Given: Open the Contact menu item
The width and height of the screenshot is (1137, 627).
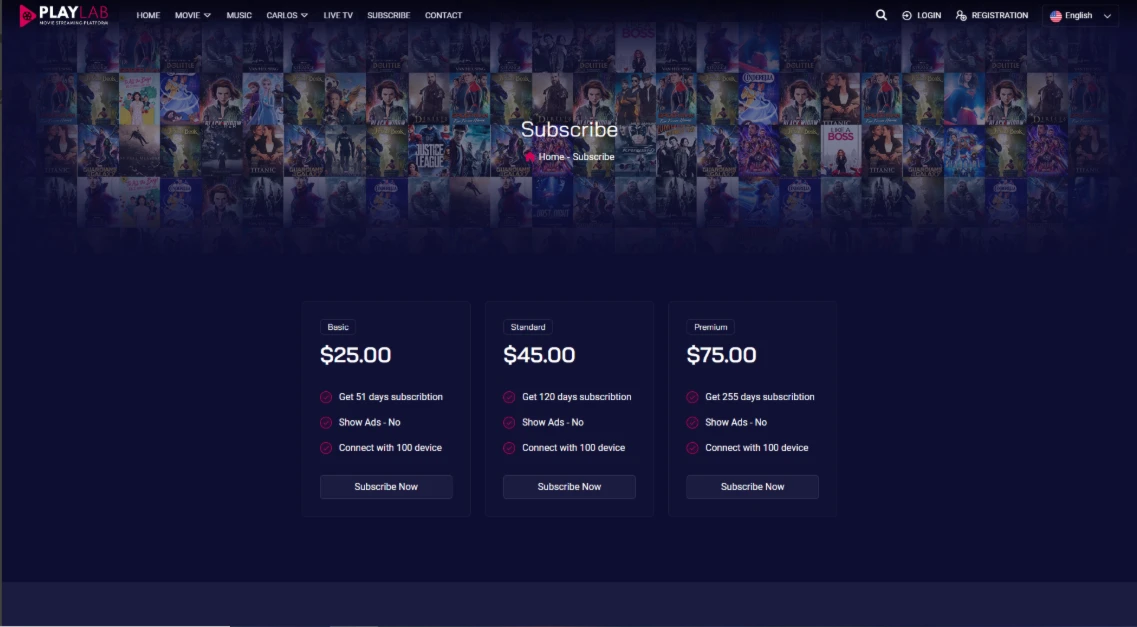Looking at the screenshot, I should 443,15.
